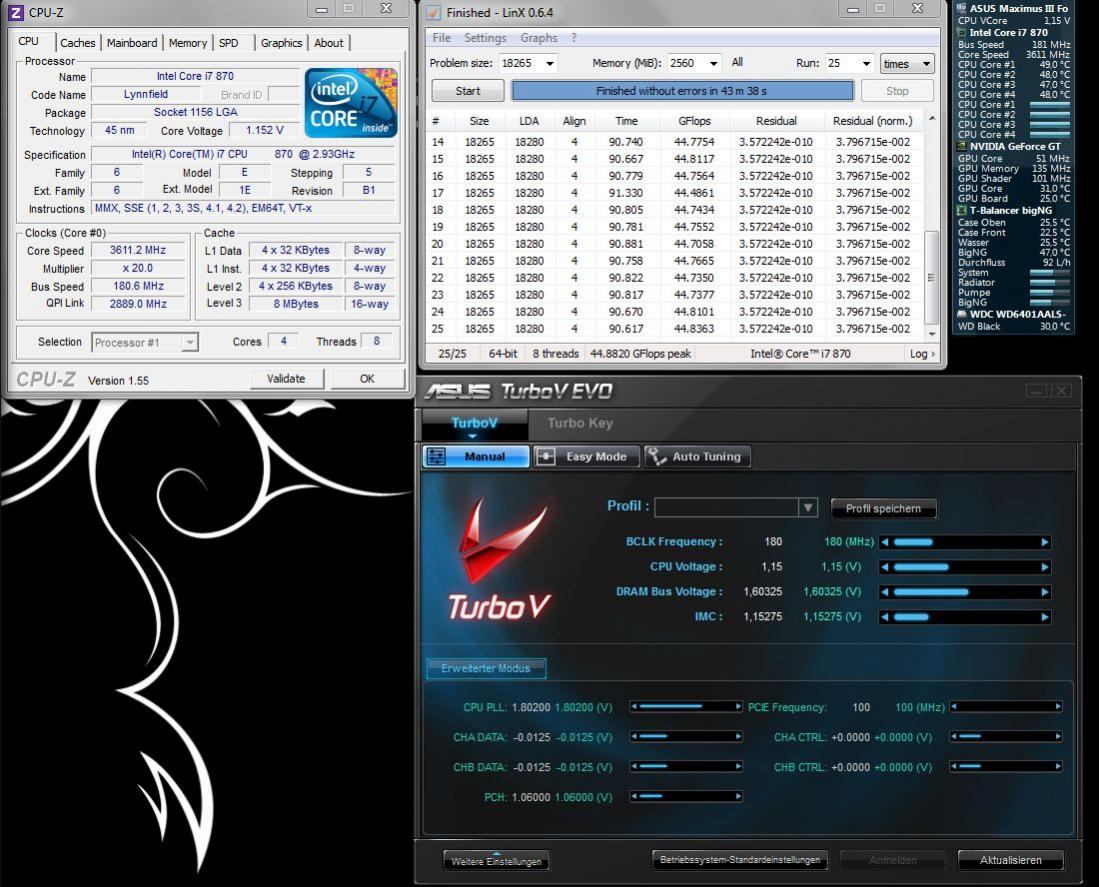Switch to the Turbo Key tab
This screenshot has width=1099, height=887.
coord(580,423)
